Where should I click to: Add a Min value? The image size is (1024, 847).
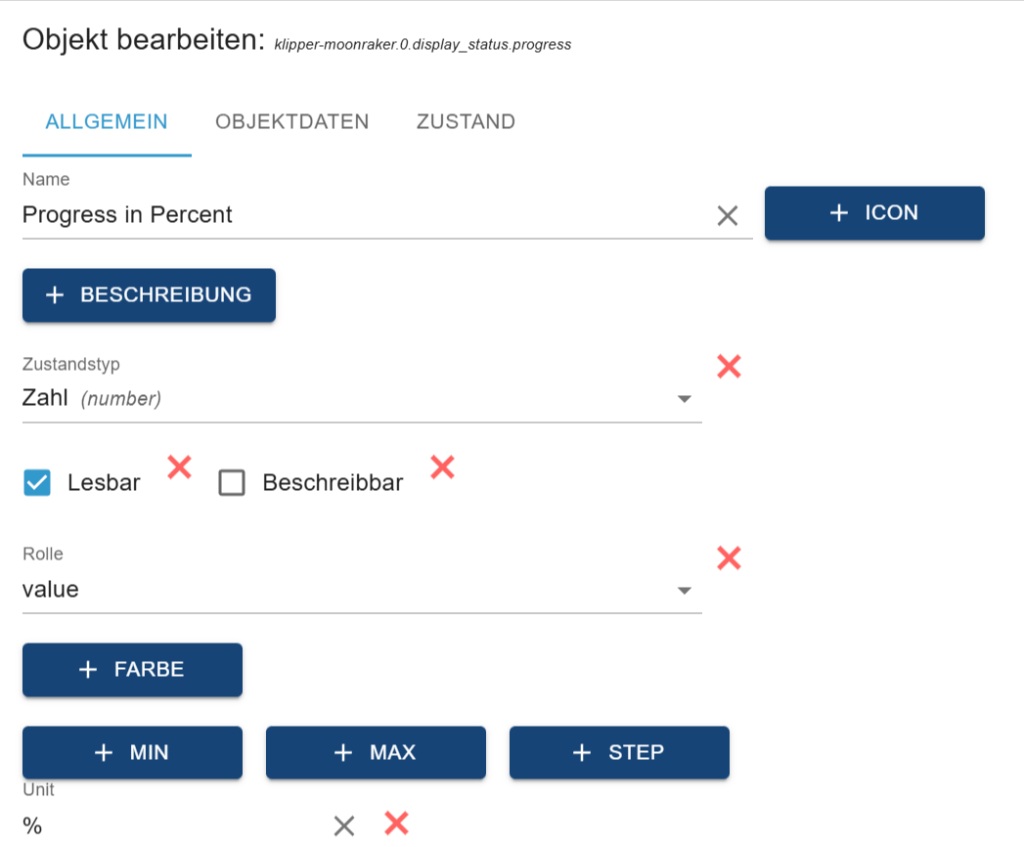pos(132,753)
